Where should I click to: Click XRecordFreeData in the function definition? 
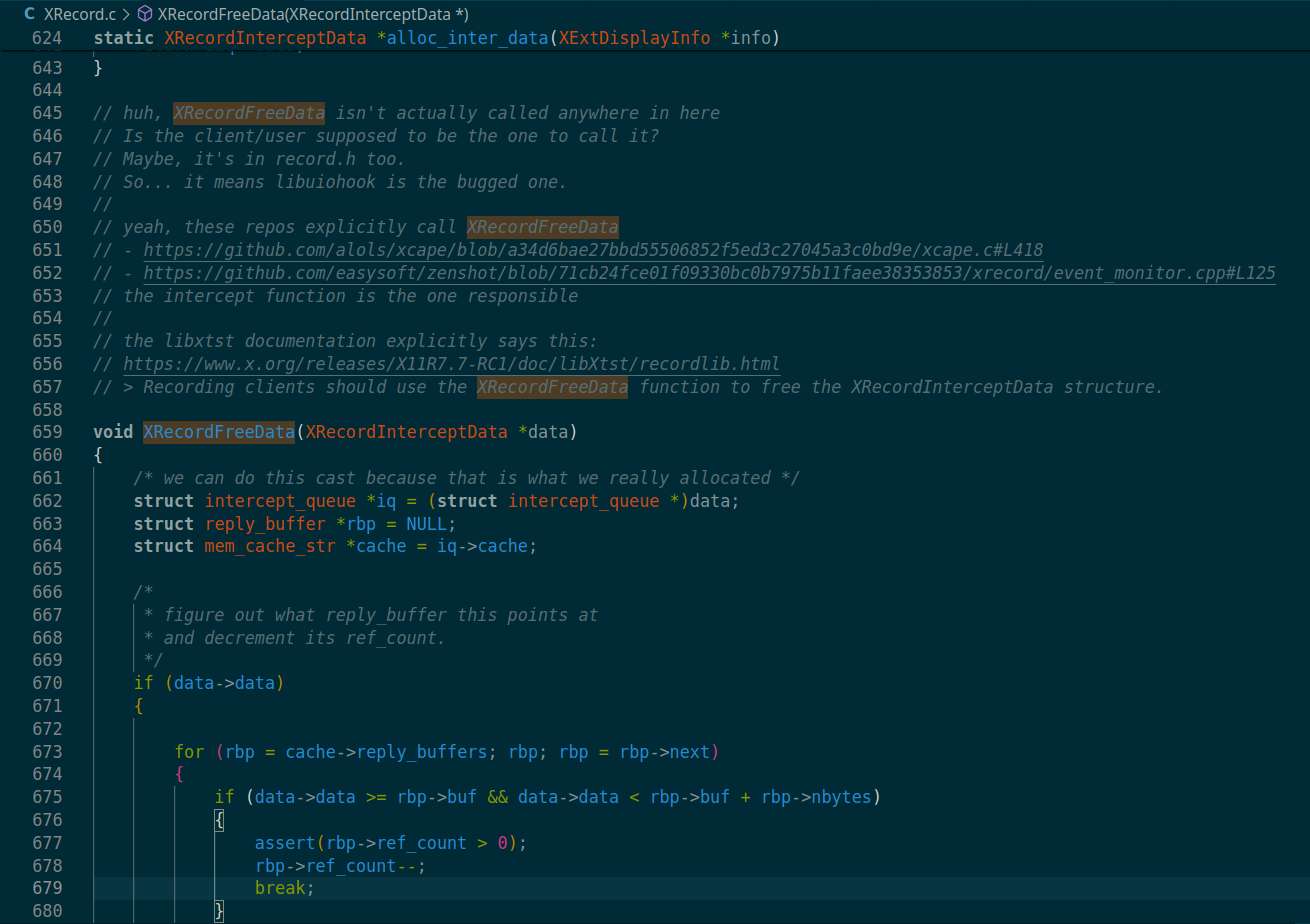point(219,432)
